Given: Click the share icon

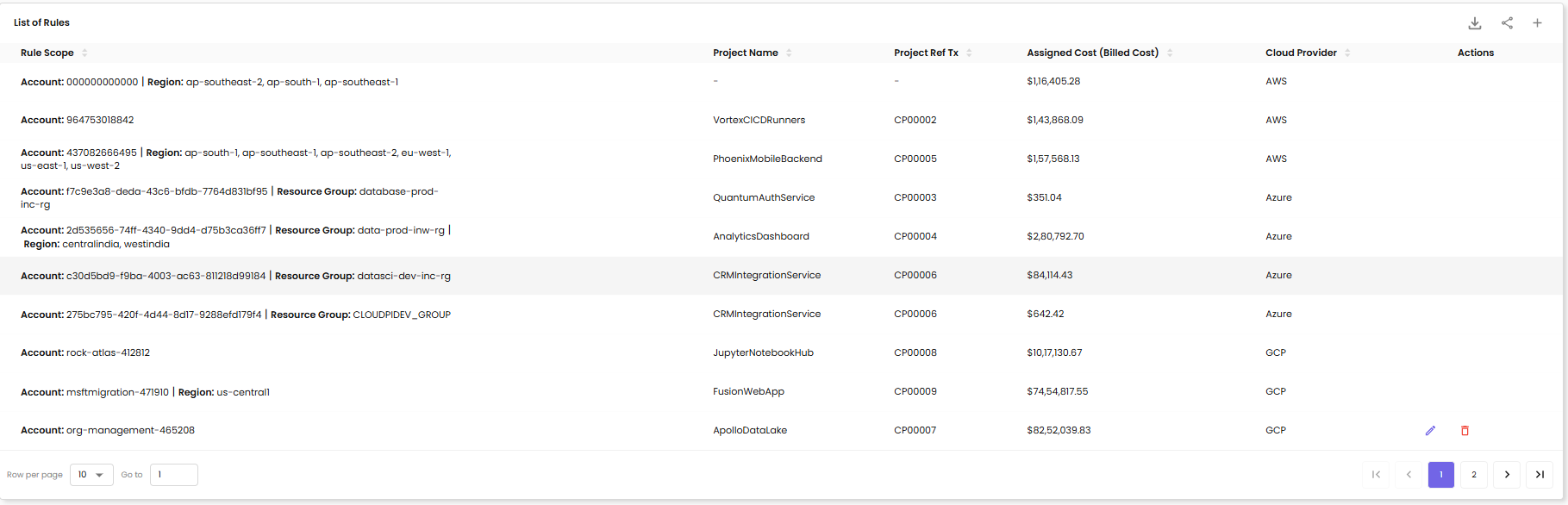Looking at the screenshot, I should pos(1507,23).
